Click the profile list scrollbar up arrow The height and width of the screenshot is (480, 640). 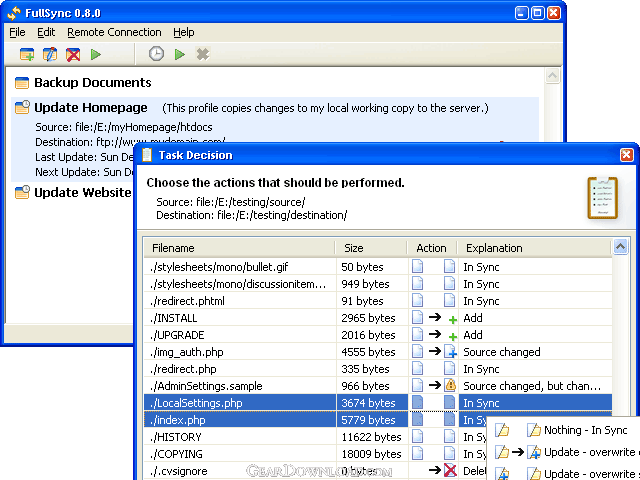553,76
